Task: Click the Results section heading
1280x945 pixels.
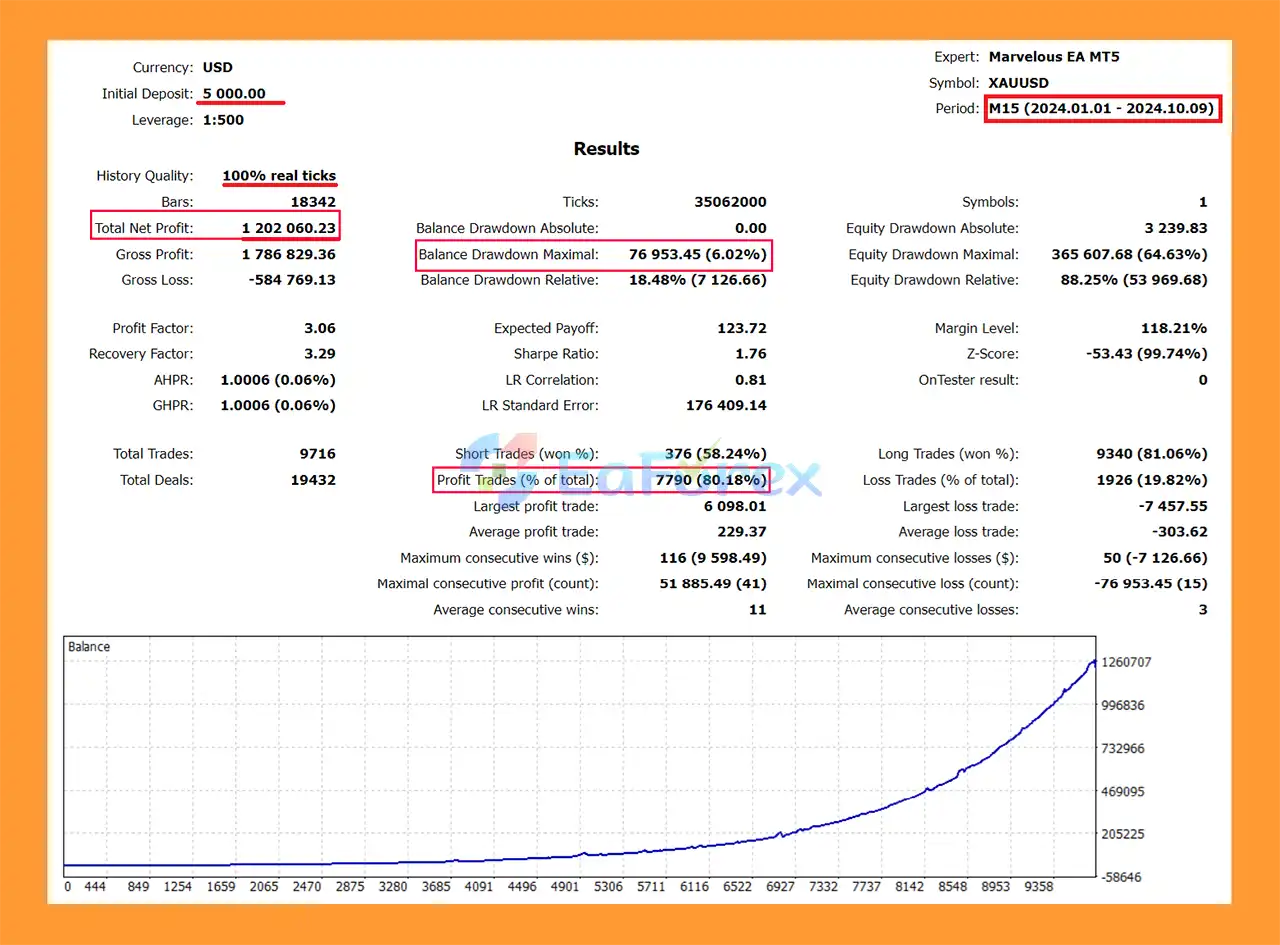Action: tap(606, 149)
